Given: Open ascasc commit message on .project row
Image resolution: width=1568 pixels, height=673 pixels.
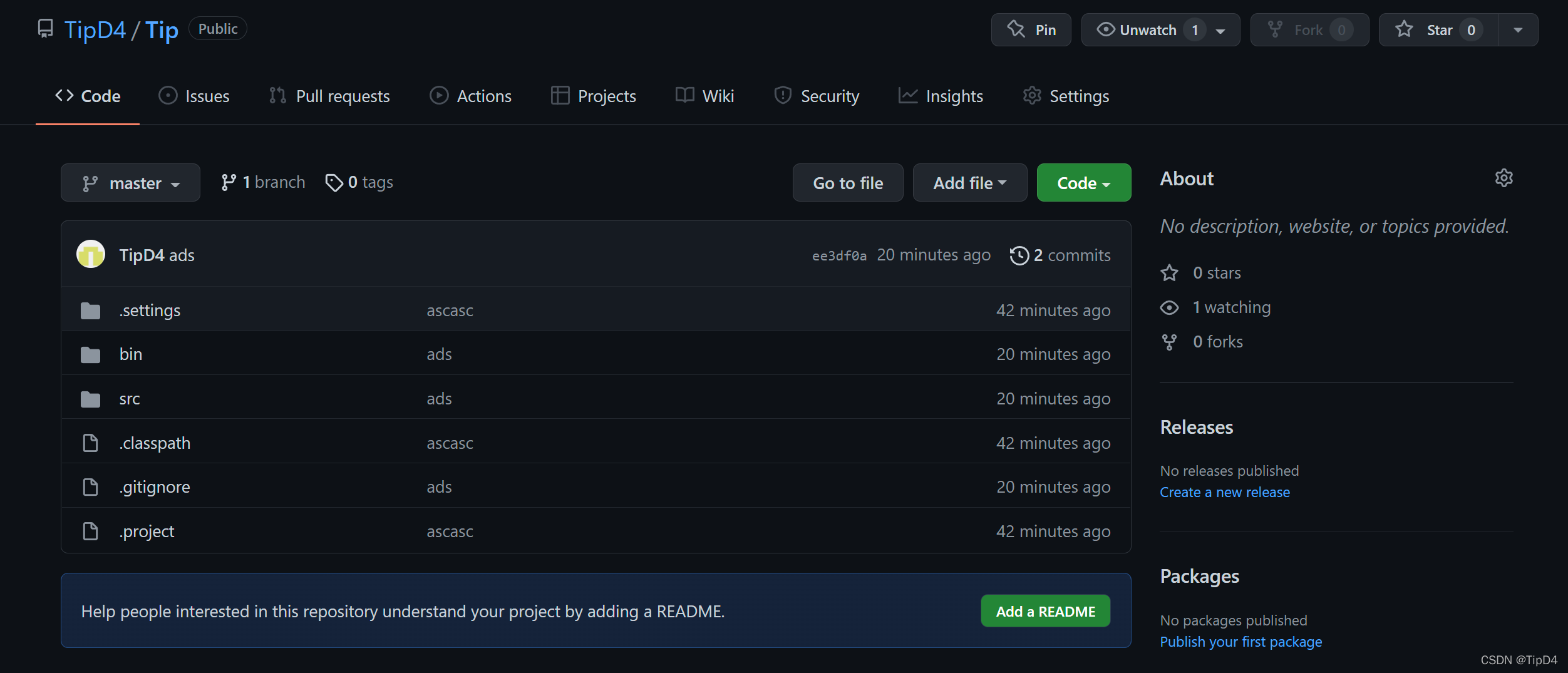Looking at the screenshot, I should pyautogui.click(x=450, y=532).
